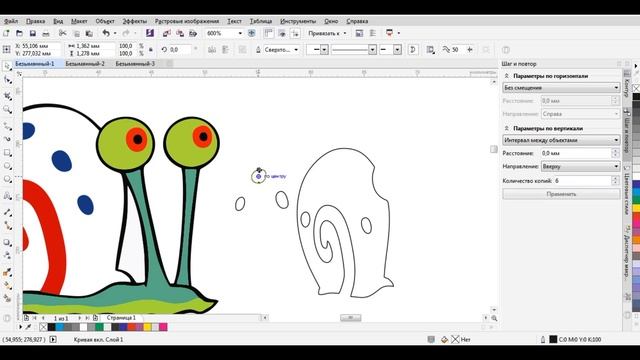This screenshot has height=360, width=640.
Task: Switch to Безымянный-2 document tab
Action: (85, 64)
